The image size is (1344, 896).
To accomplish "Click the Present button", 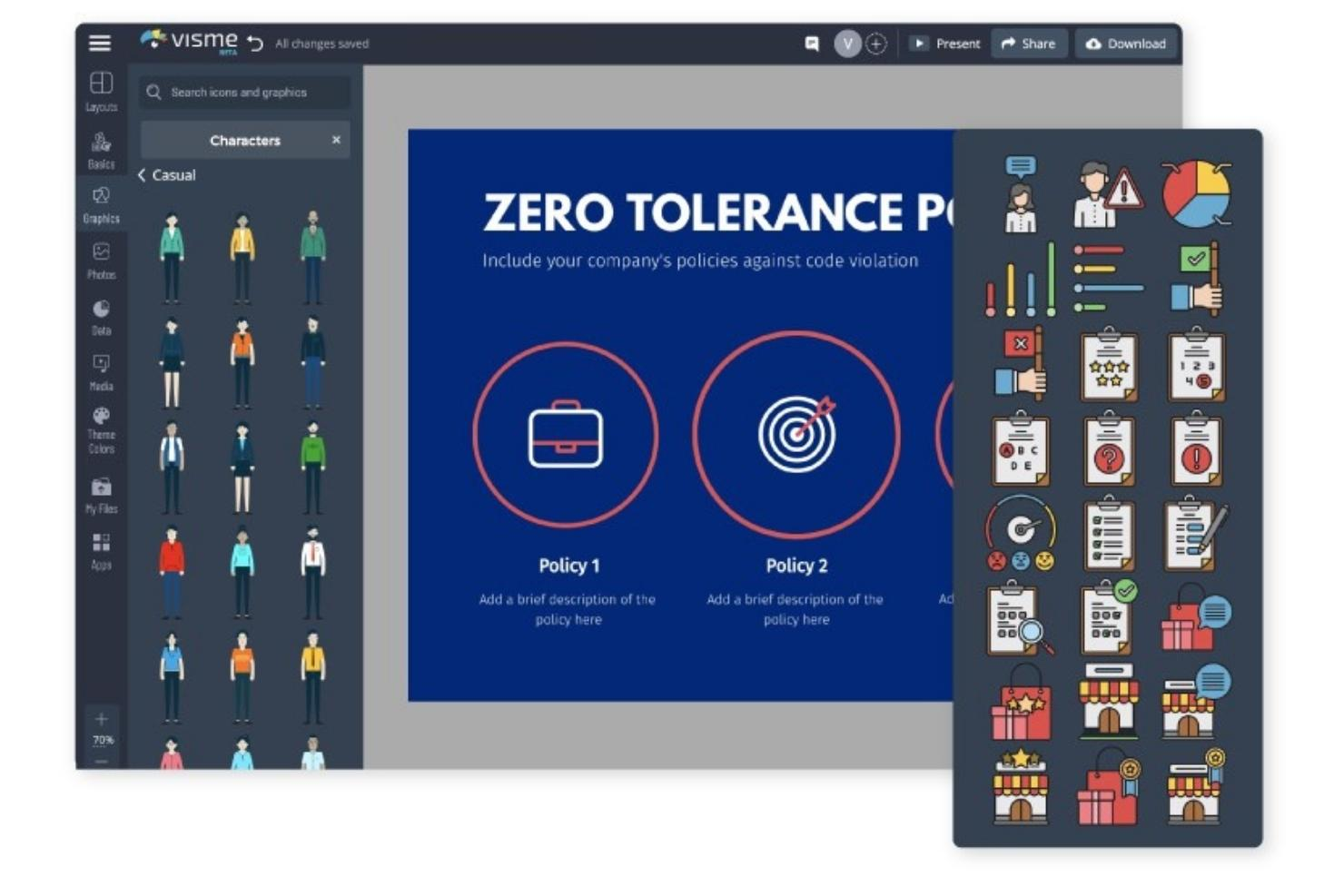I will 947,43.
